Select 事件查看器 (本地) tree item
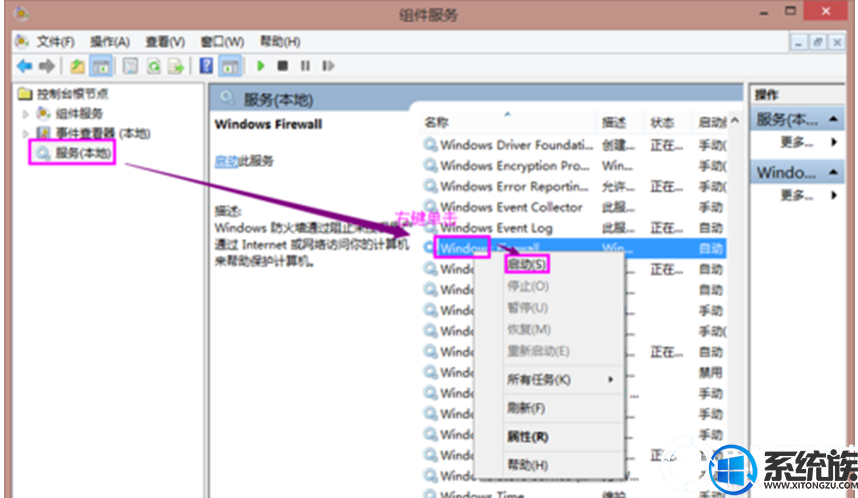 [102, 133]
